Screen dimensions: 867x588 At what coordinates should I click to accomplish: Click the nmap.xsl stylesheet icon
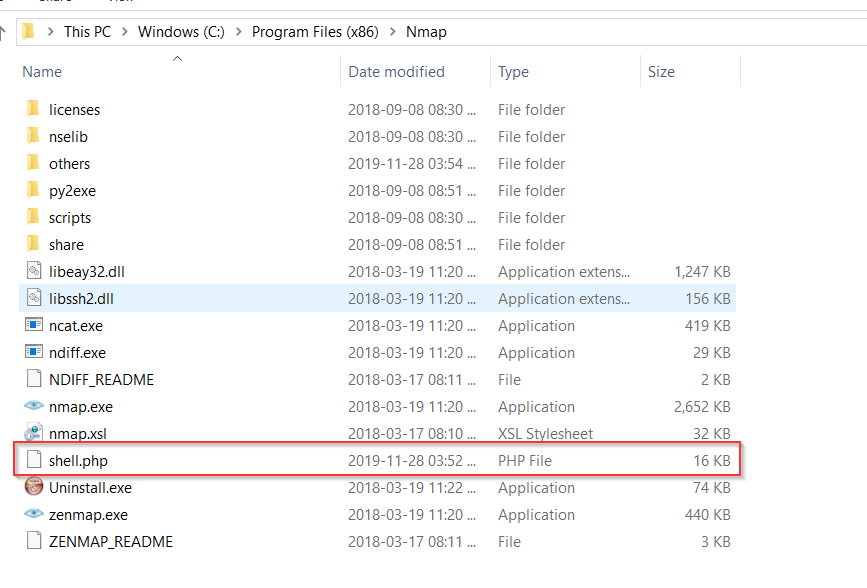point(32,434)
